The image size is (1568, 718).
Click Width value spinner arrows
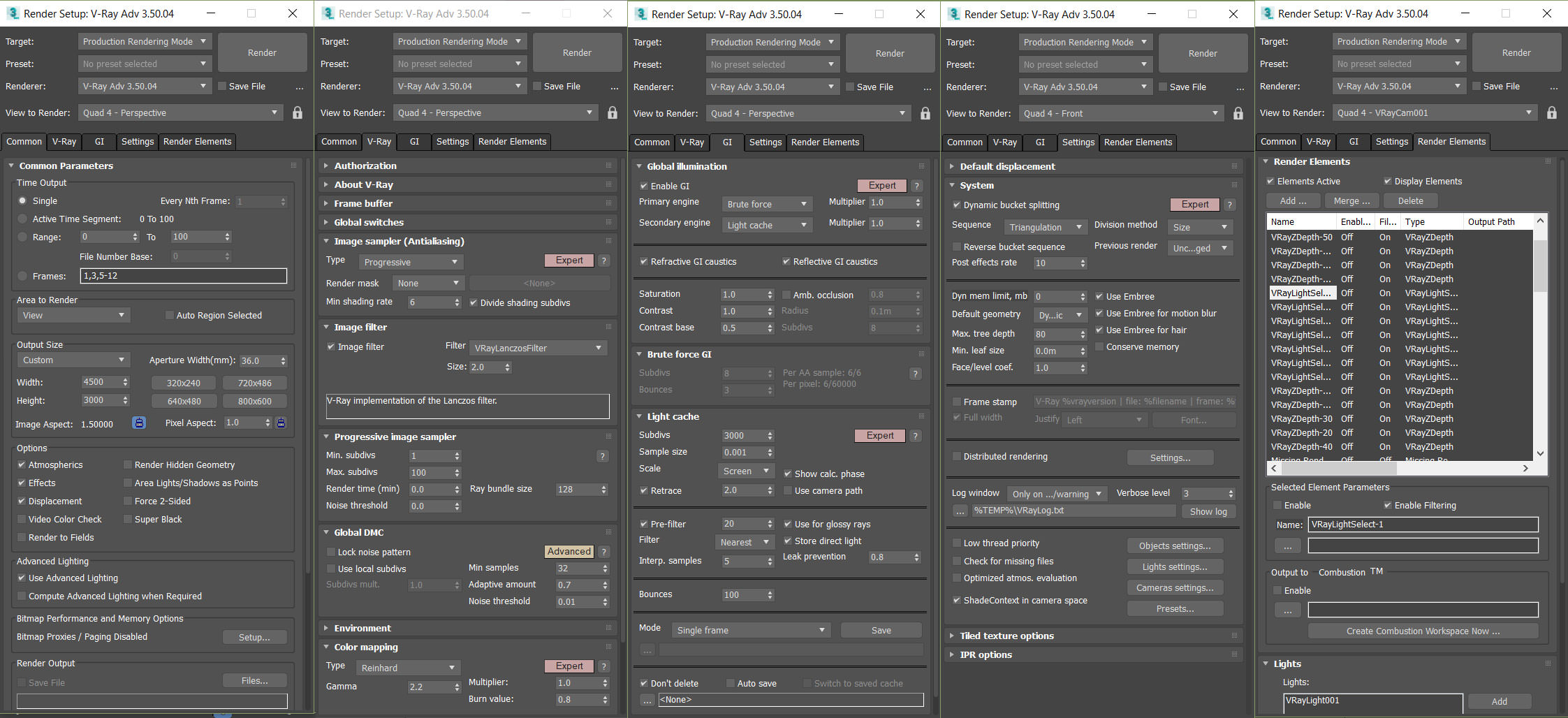click(x=125, y=382)
